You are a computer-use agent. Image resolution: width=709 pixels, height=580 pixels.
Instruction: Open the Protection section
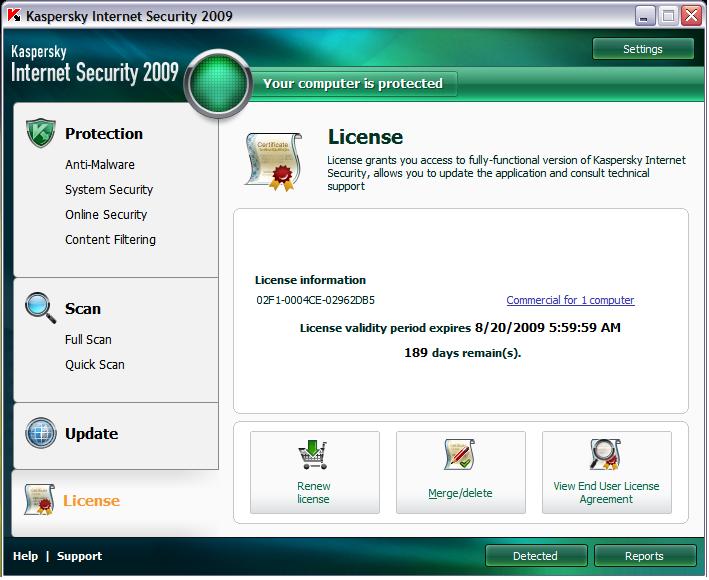[104, 133]
